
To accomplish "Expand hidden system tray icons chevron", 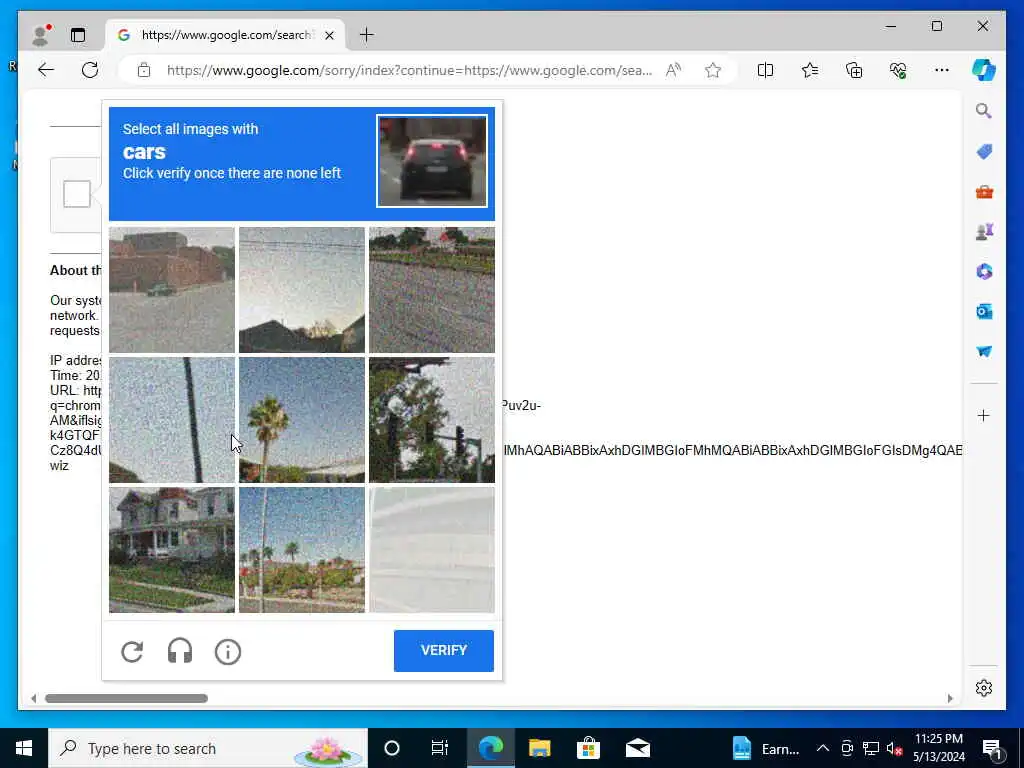I will (823, 748).
